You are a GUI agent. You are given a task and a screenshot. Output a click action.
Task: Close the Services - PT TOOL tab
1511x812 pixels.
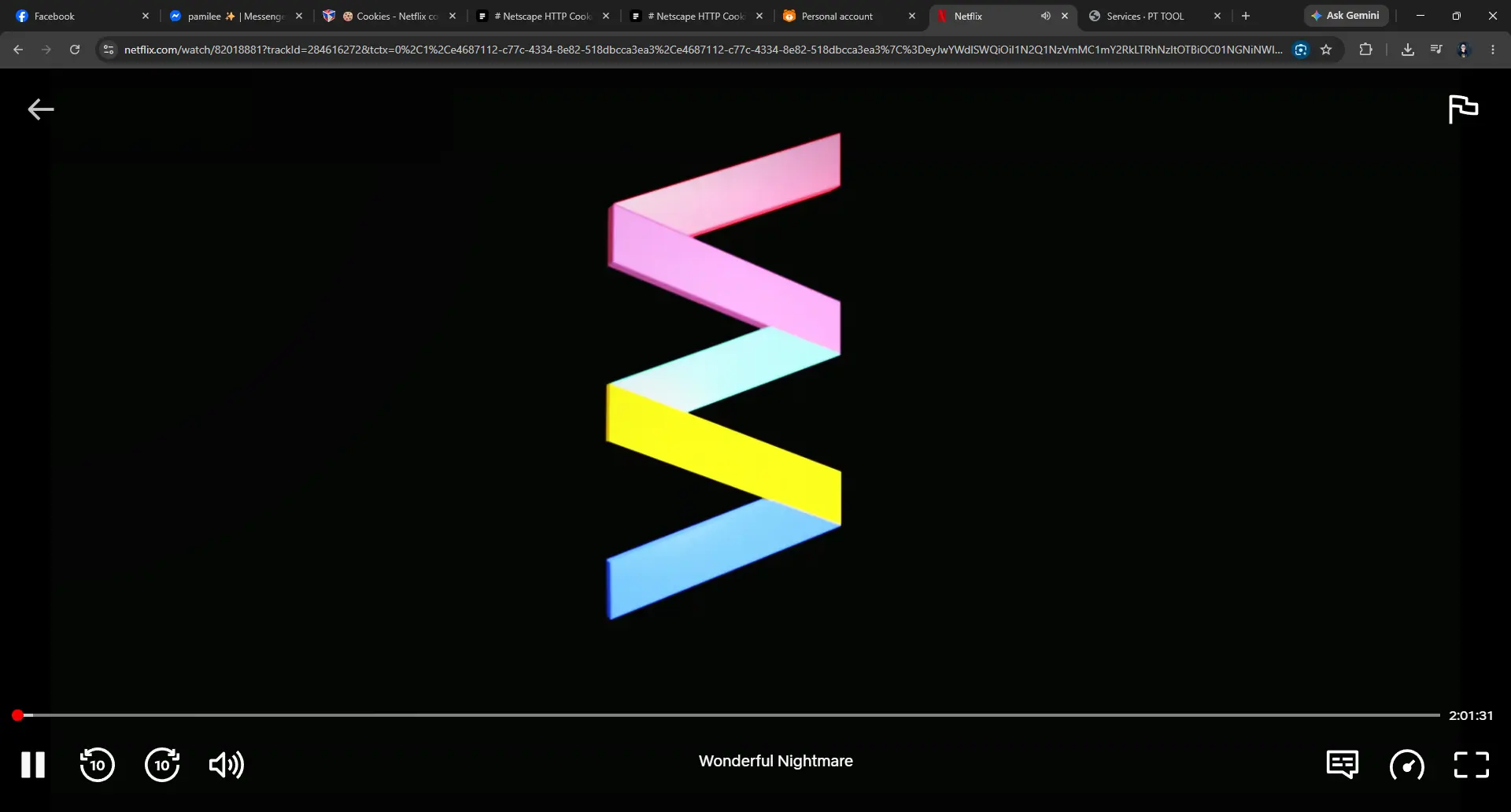click(x=1217, y=16)
